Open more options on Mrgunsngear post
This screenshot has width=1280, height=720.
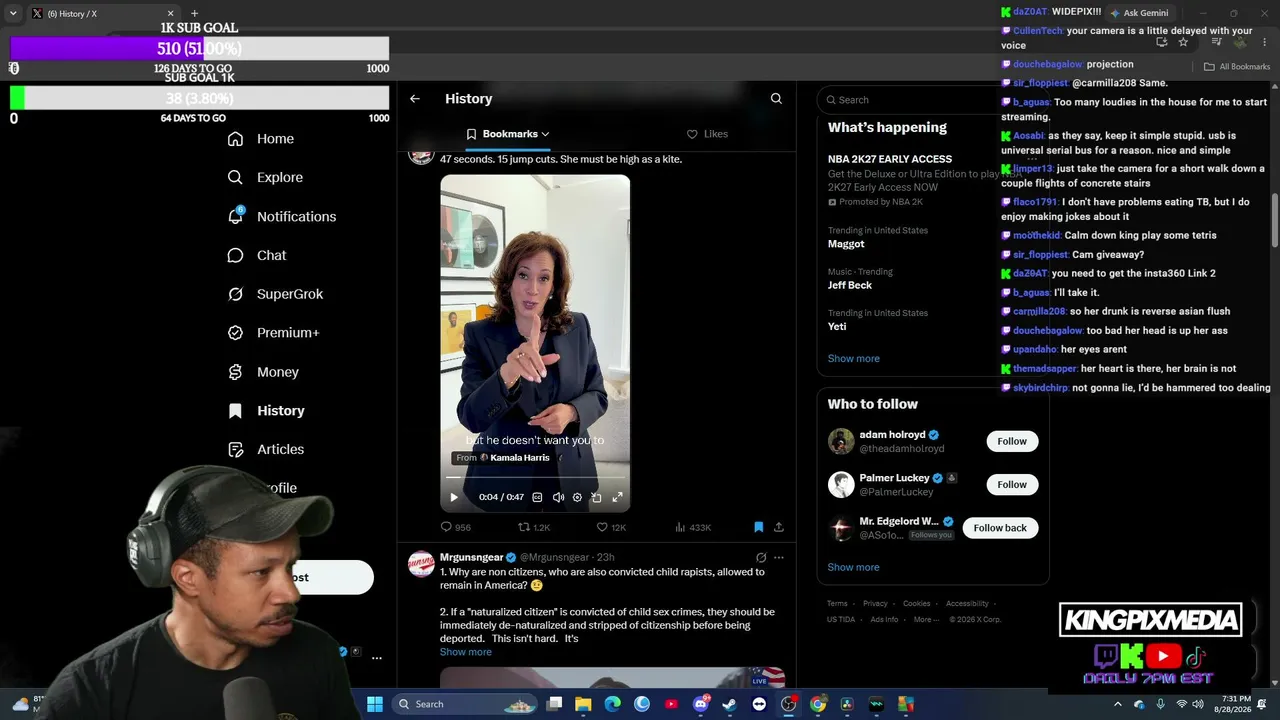779,557
